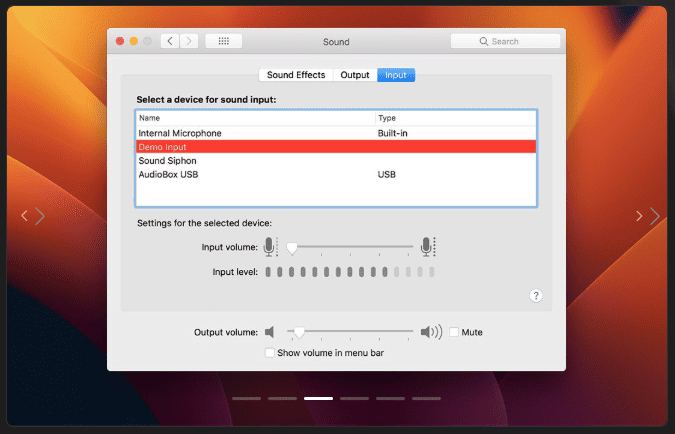Click the low input volume microphone icon
Viewport: 675px width, 434px height.
(x=270, y=247)
